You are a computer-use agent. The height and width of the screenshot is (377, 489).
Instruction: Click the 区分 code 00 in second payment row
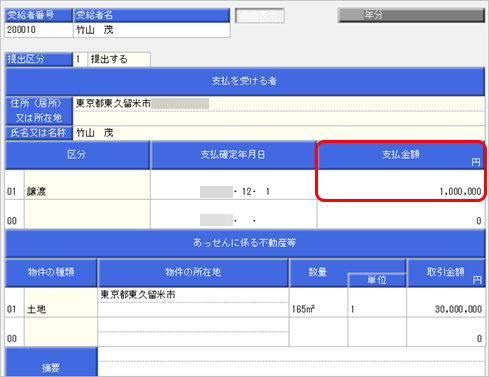[15, 214]
